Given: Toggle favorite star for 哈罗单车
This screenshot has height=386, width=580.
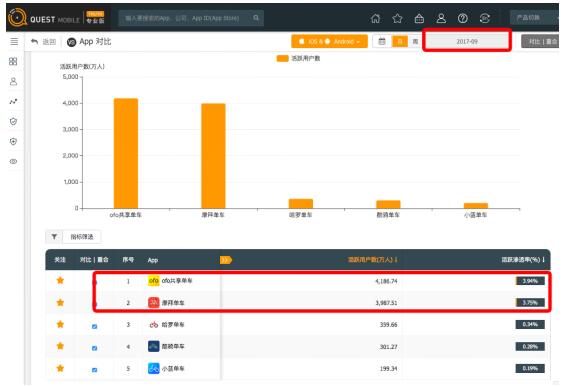Looking at the screenshot, I should pyautogui.click(x=60, y=324).
